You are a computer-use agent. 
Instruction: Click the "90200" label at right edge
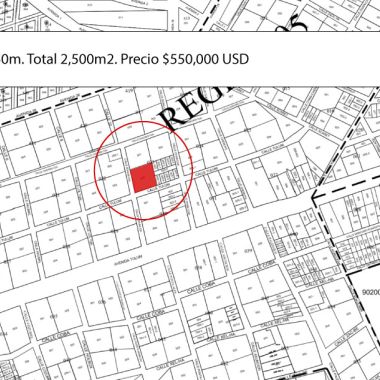pos(371,291)
